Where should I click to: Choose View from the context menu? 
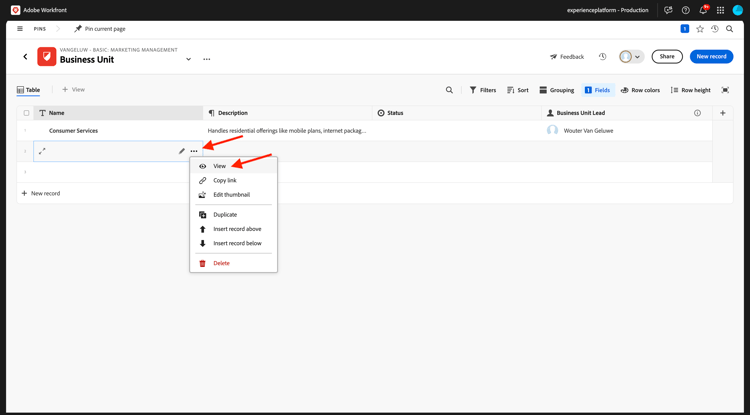coord(233,166)
